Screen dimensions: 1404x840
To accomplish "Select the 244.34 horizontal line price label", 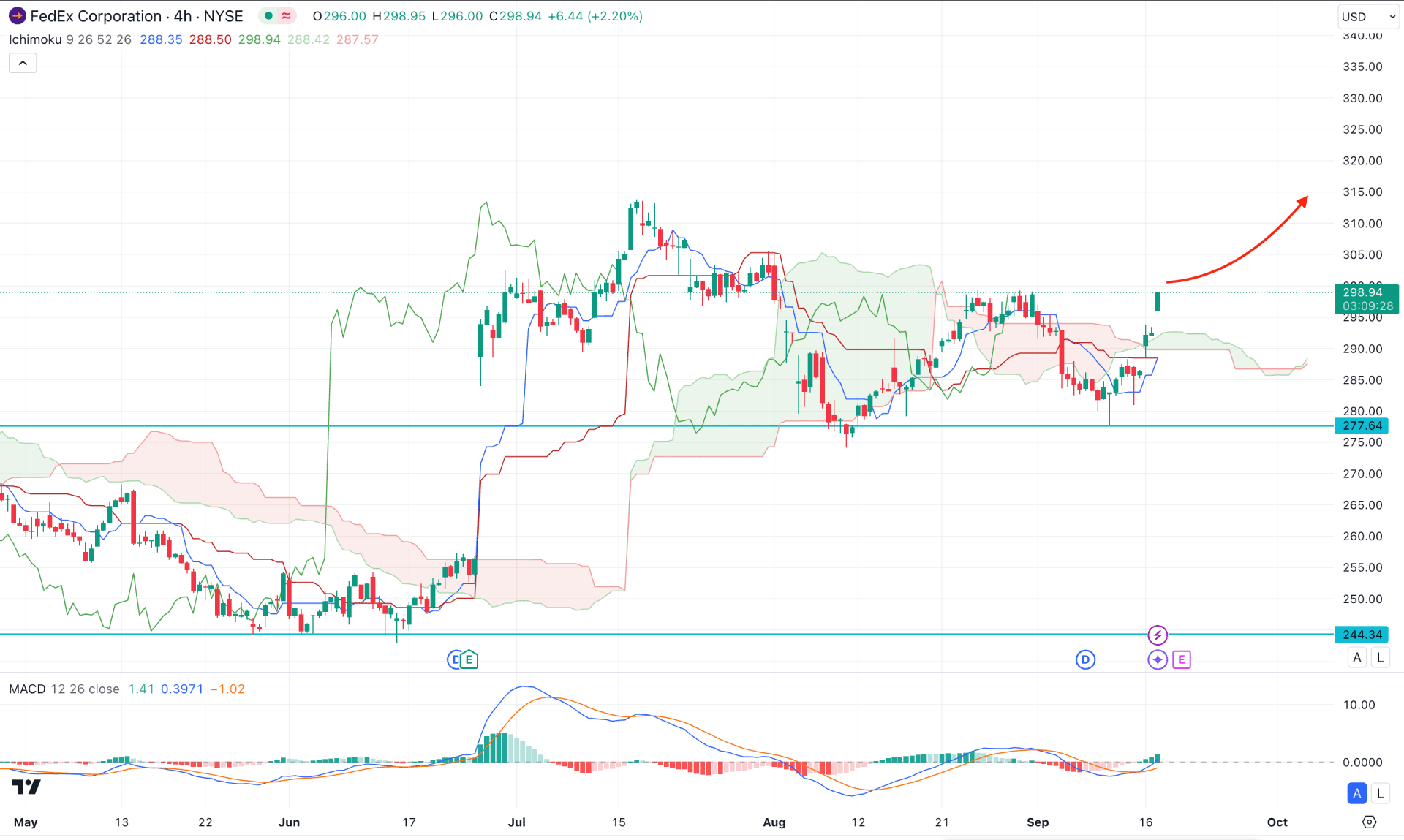I will click(1362, 635).
